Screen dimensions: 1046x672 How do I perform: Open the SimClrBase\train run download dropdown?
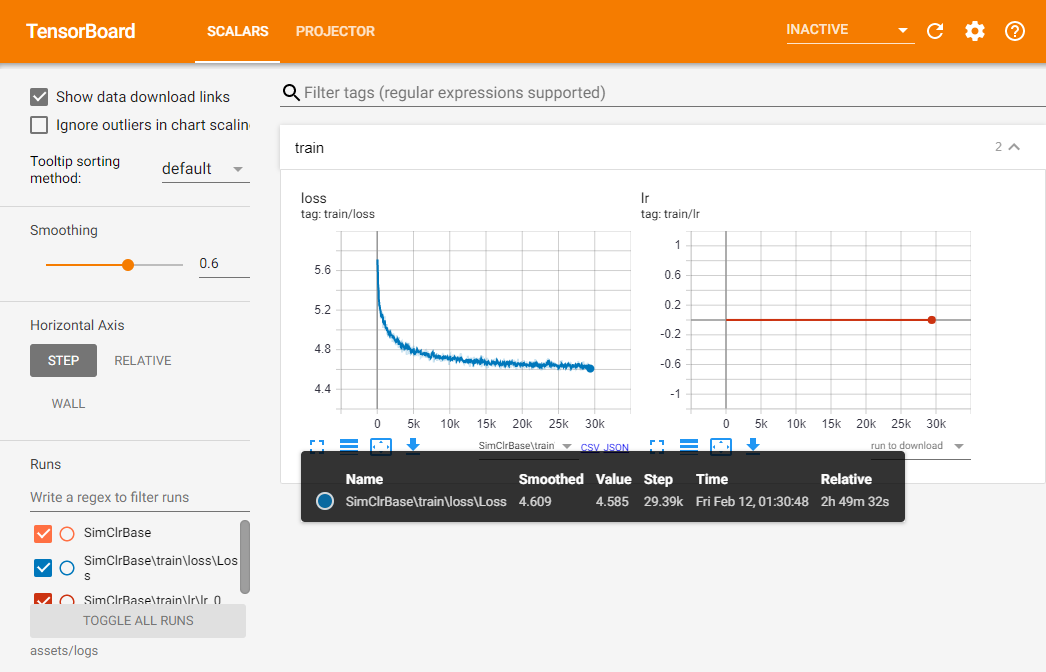point(527,446)
